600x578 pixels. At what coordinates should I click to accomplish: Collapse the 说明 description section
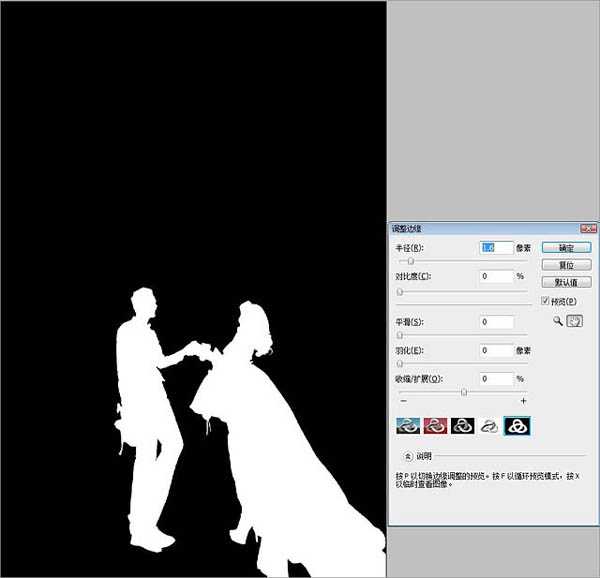click(x=410, y=456)
